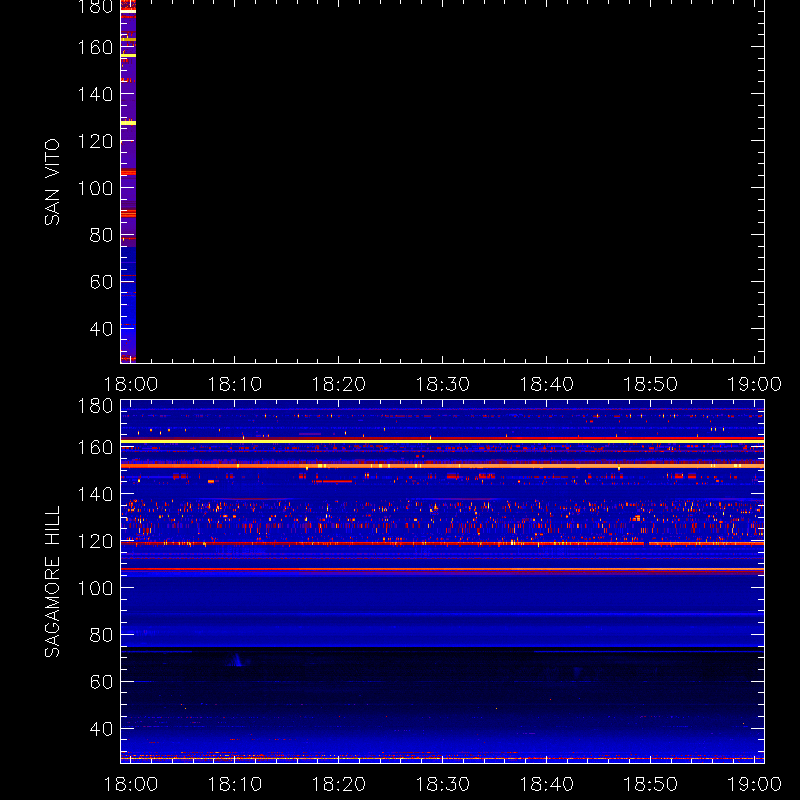Click the 60 frequency label on San Vito axis
Screen dimensions: 800x800
tap(101, 282)
